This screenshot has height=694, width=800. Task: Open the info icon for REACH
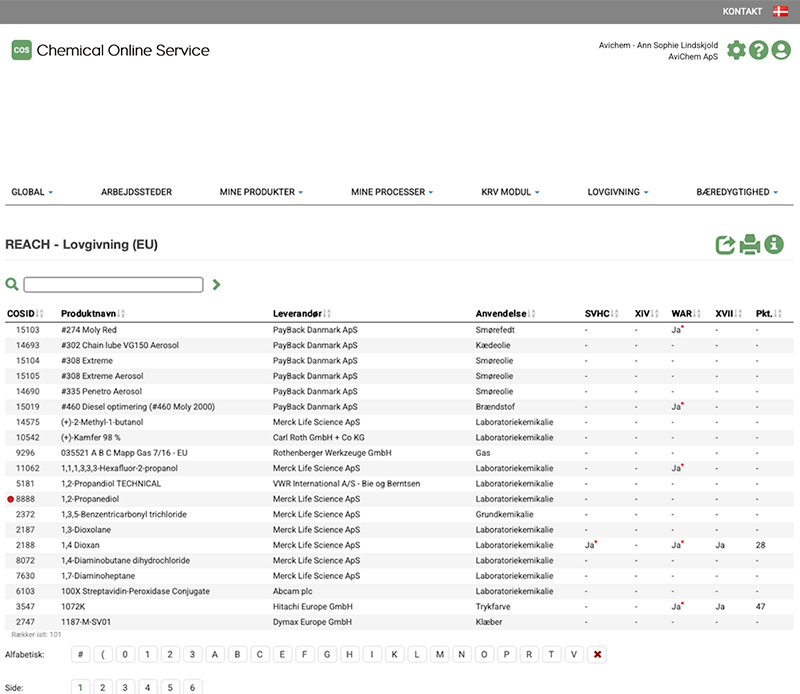(774, 244)
